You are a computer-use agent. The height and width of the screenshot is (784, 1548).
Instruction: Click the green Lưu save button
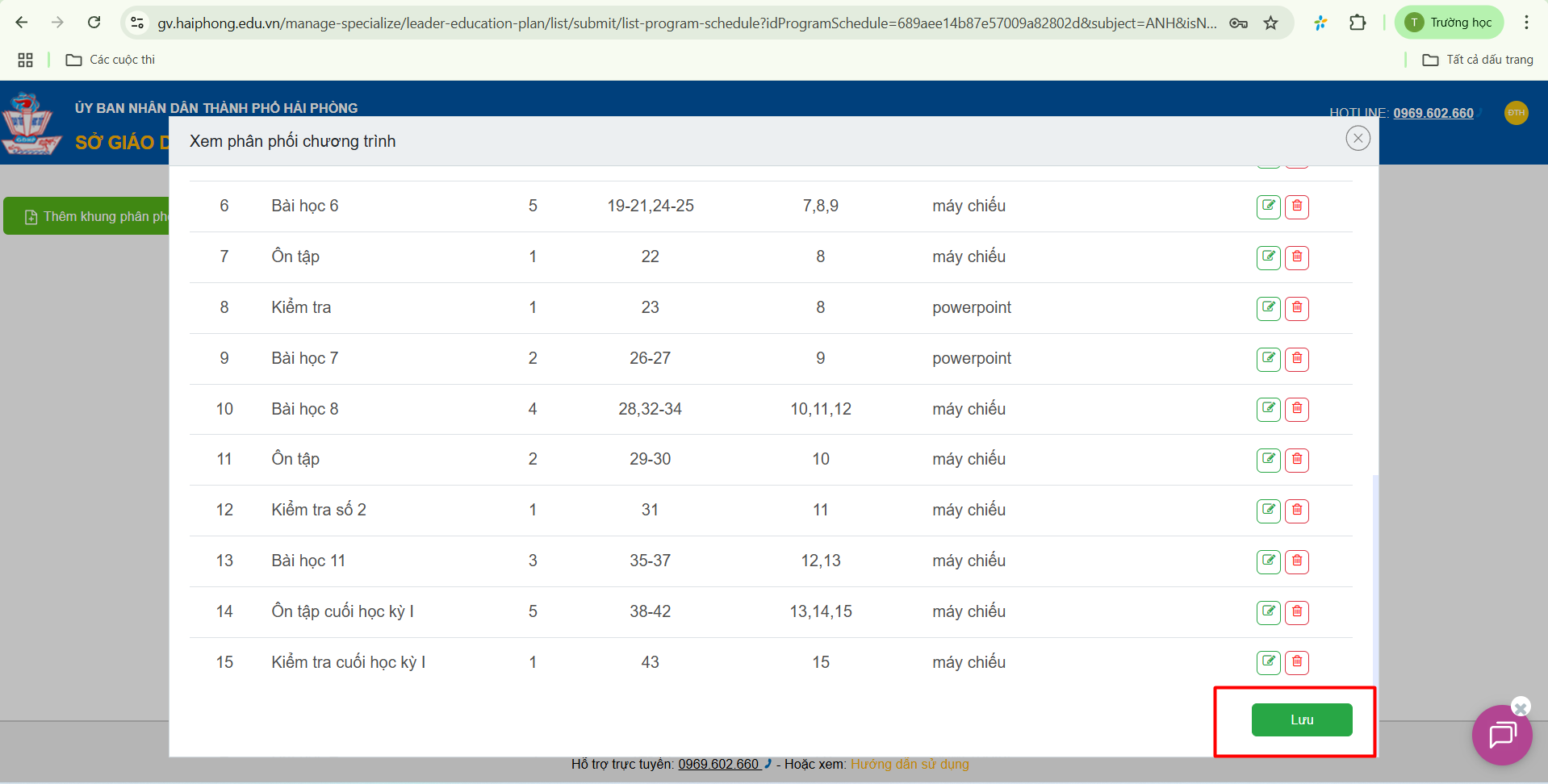pos(1301,719)
